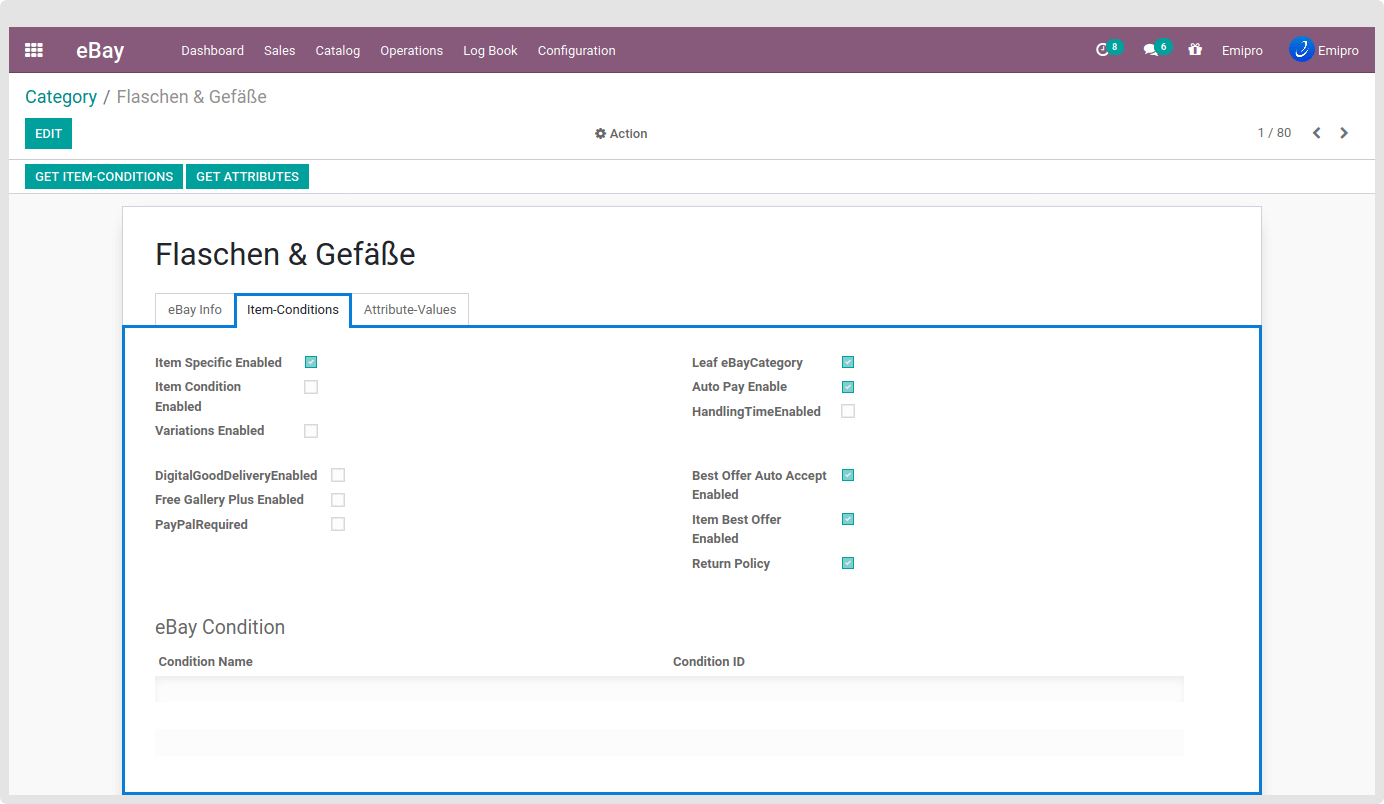Click the GET ATTRIBUTES button
1384x804 pixels.
click(x=247, y=176)
